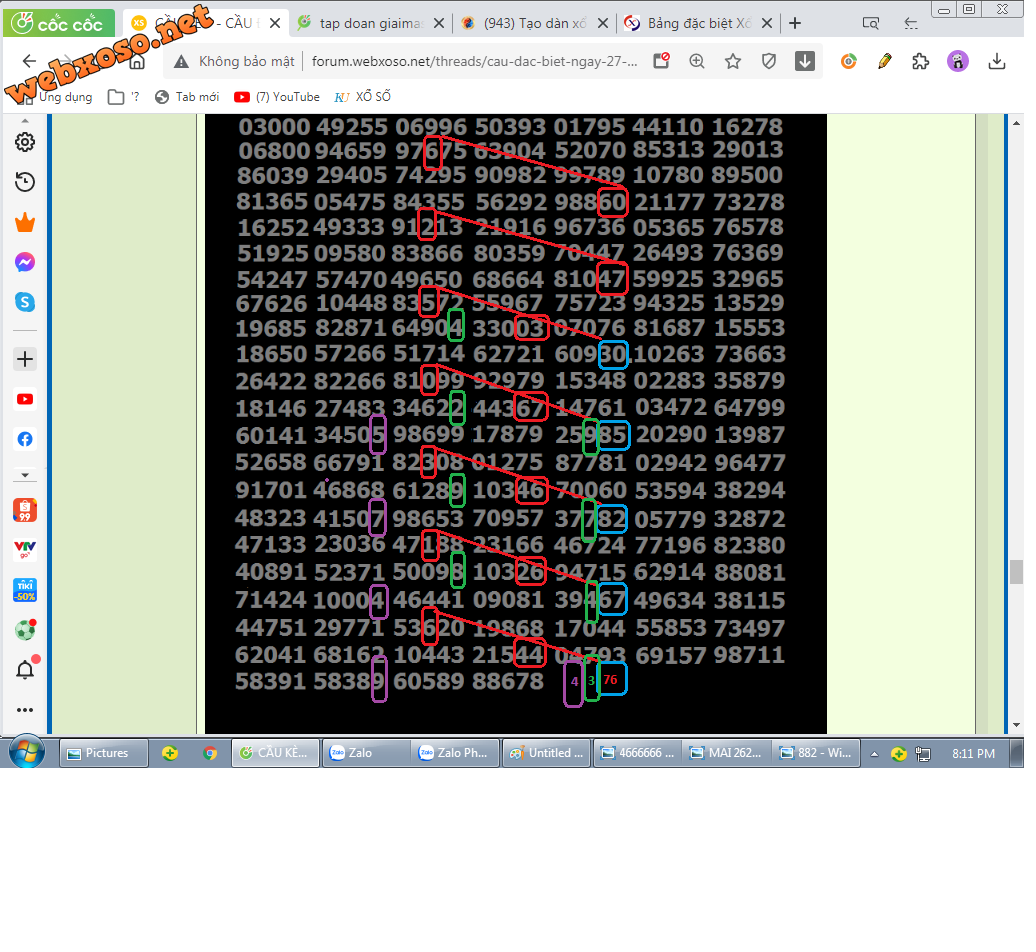Click the tab search icon in title bar
The height and width of the screenshot is (952, 1036).
(871, 24)
